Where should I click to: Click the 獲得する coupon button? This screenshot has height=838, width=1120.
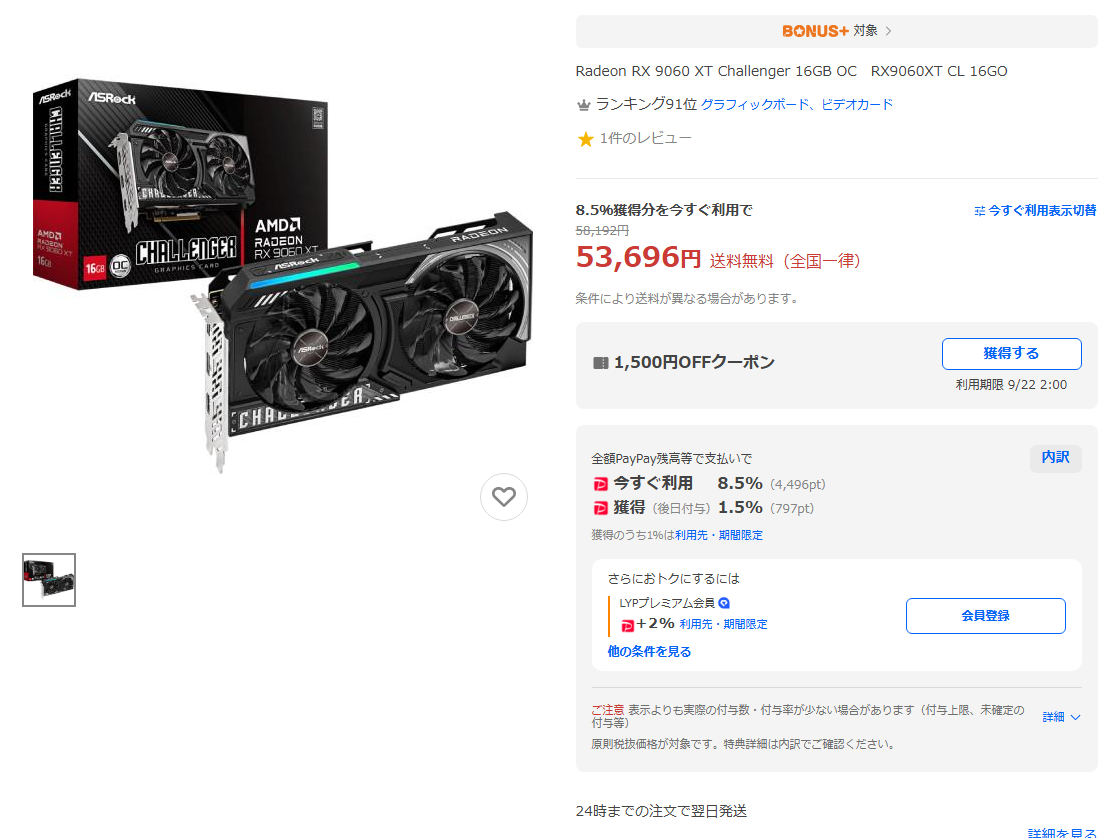tap(1011, 354)
